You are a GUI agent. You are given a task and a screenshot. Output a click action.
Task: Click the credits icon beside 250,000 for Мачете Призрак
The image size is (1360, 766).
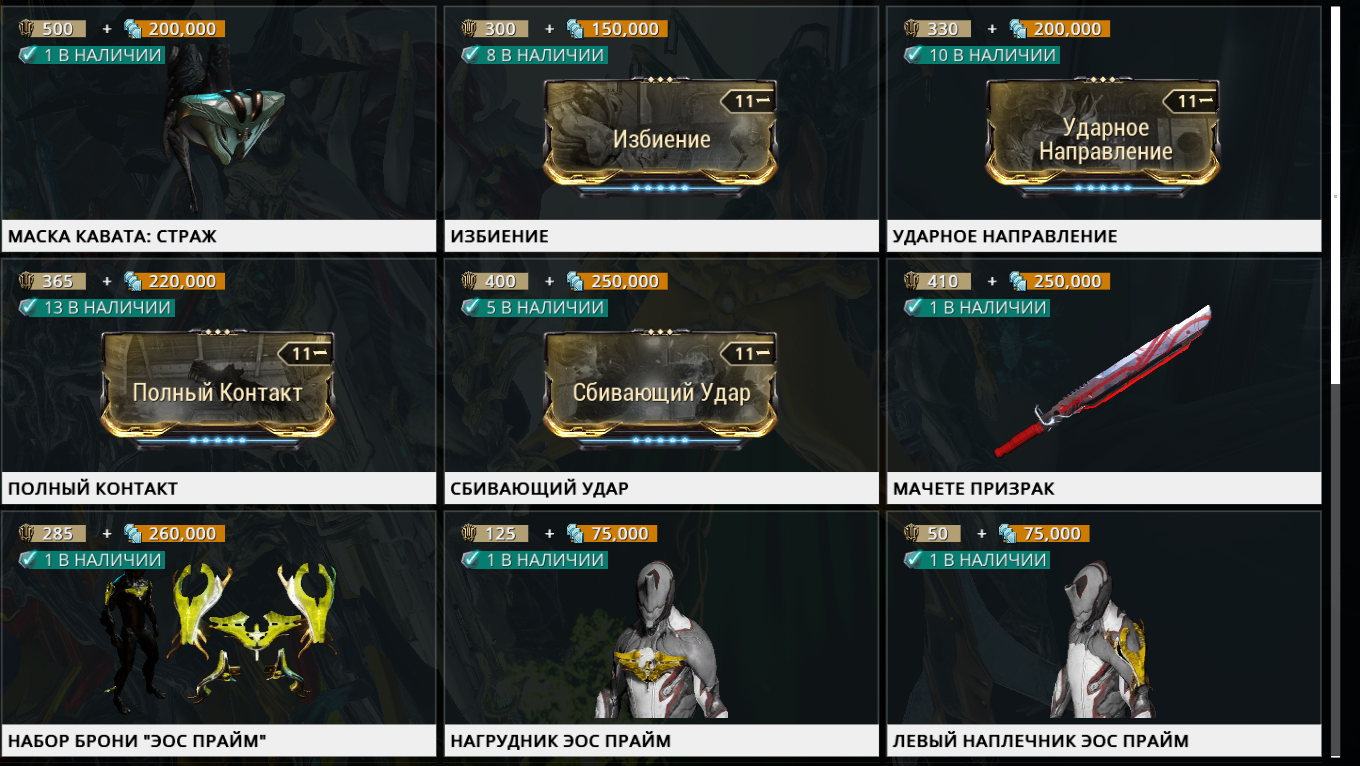pos(1018,282)
